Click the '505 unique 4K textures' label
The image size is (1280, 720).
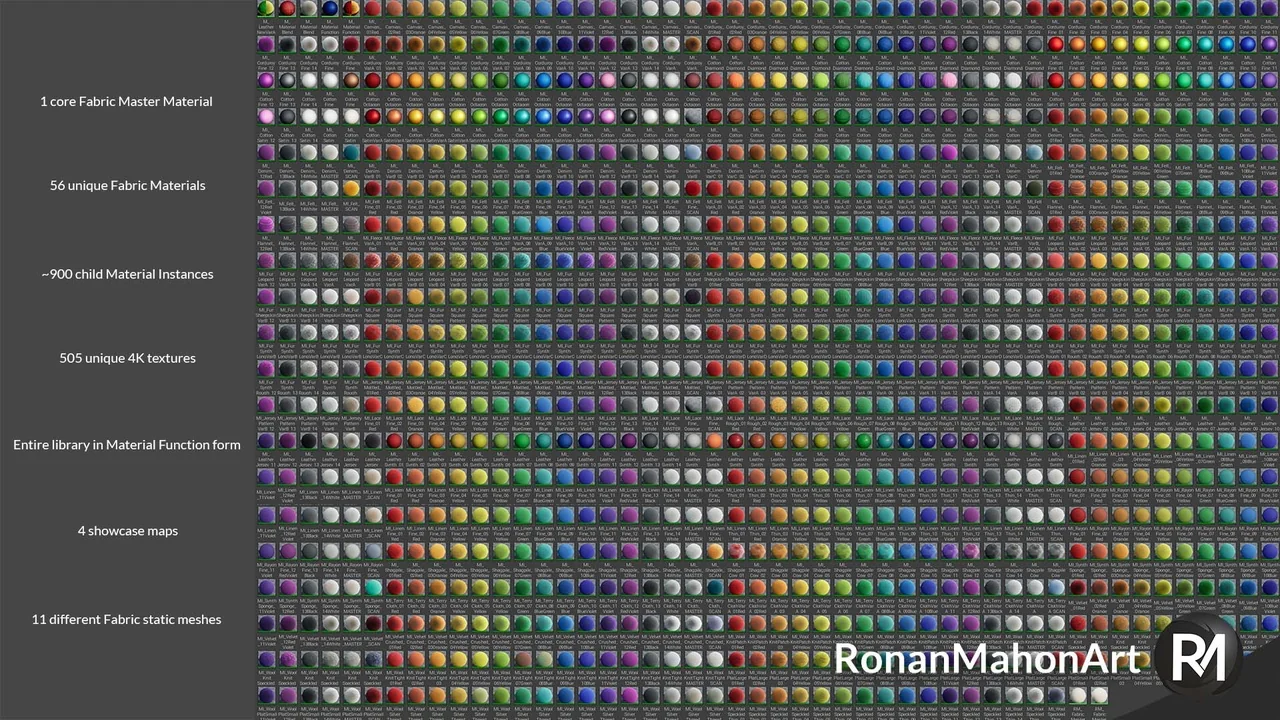127,358
